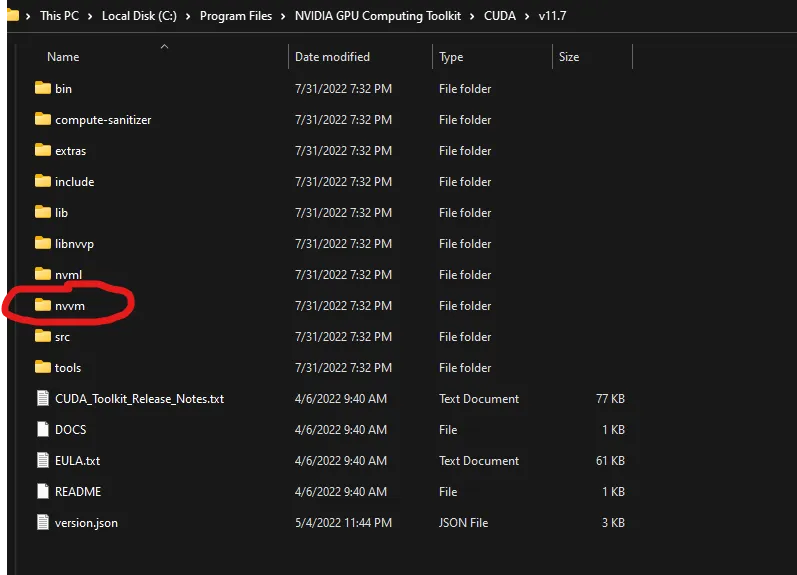Click Text Document type in EULA.txt row
Viewport: 797px width, 575px height.
click(479, 461)
